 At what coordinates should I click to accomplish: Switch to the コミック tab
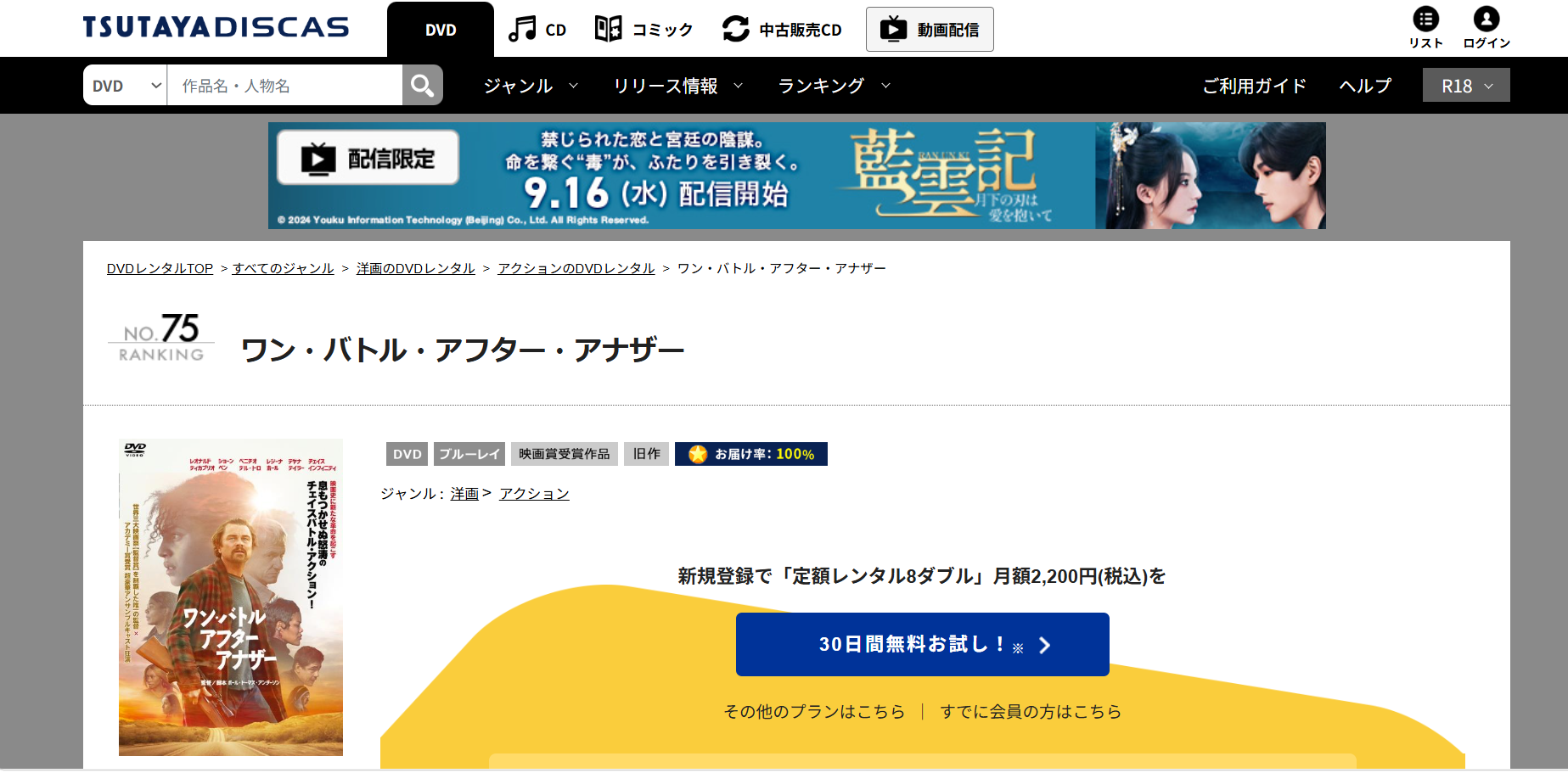(x=662, y=30)
